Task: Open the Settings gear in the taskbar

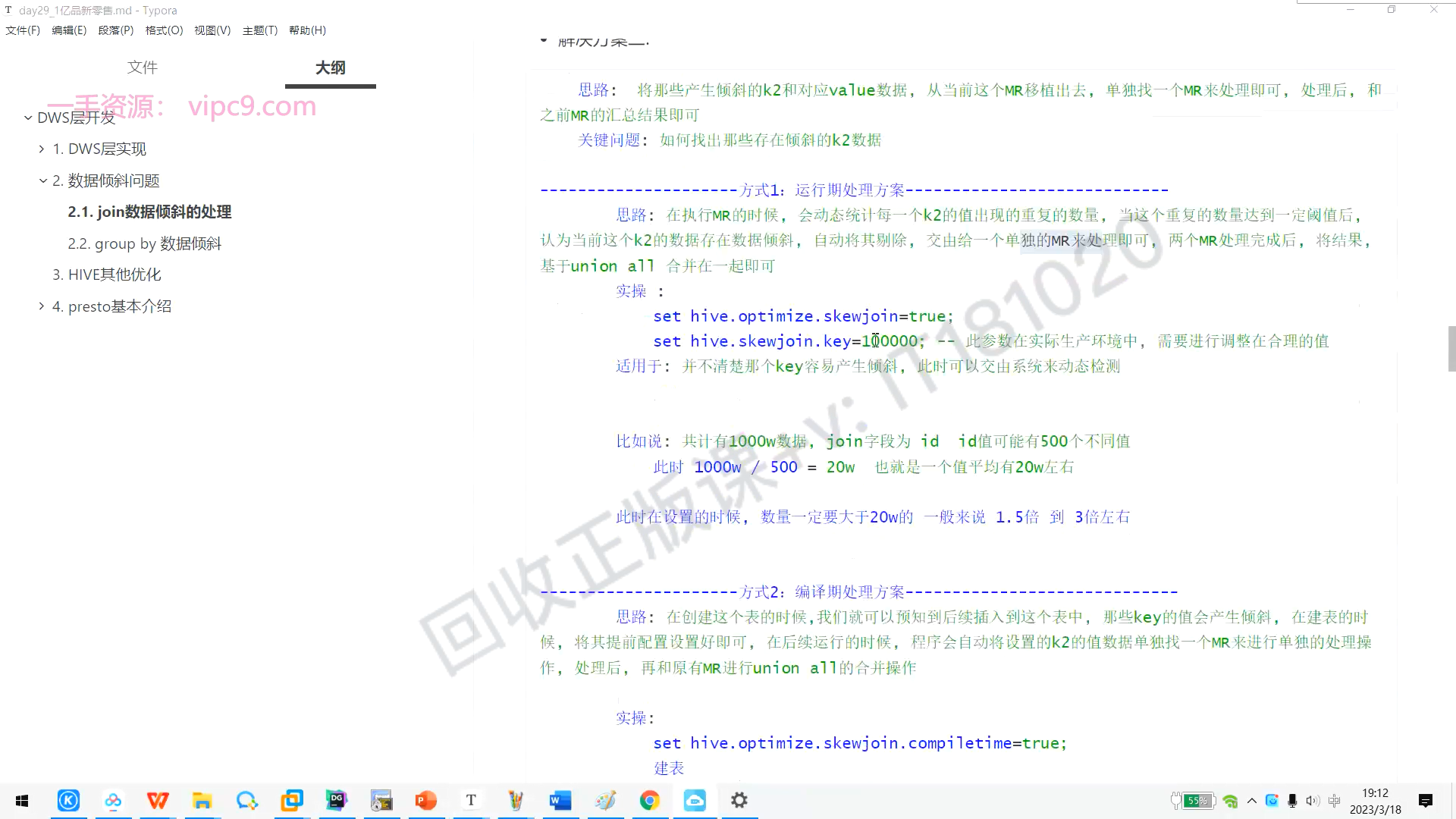Action: (739, 801)
